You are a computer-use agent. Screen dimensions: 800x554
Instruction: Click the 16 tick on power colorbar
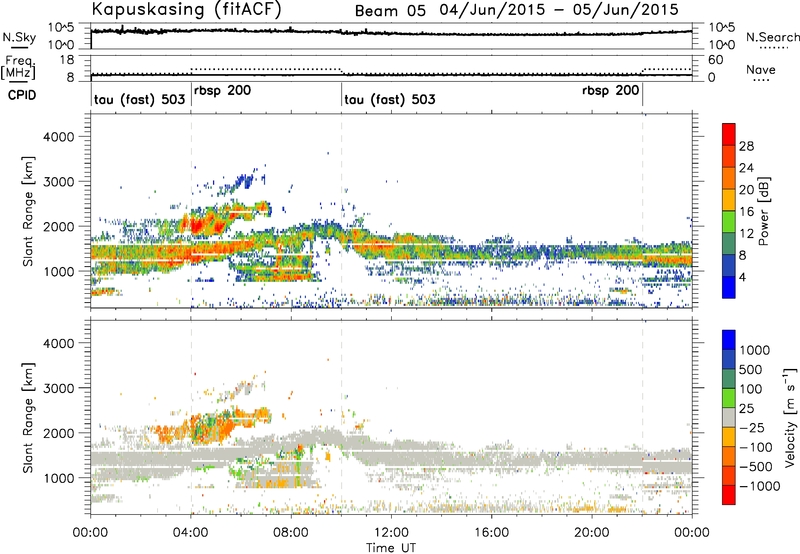(746, 212)
